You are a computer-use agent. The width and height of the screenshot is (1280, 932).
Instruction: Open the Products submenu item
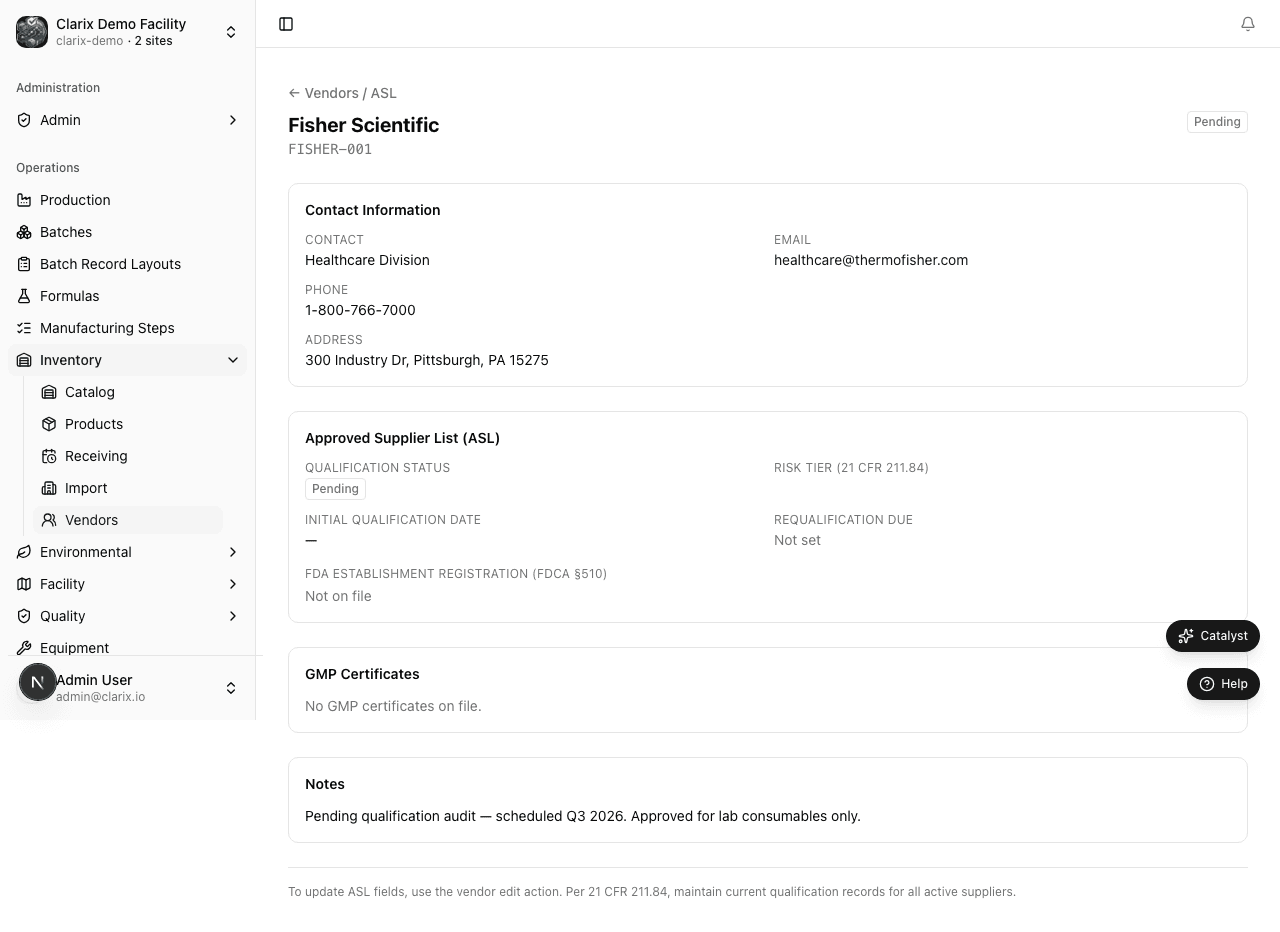128,424
